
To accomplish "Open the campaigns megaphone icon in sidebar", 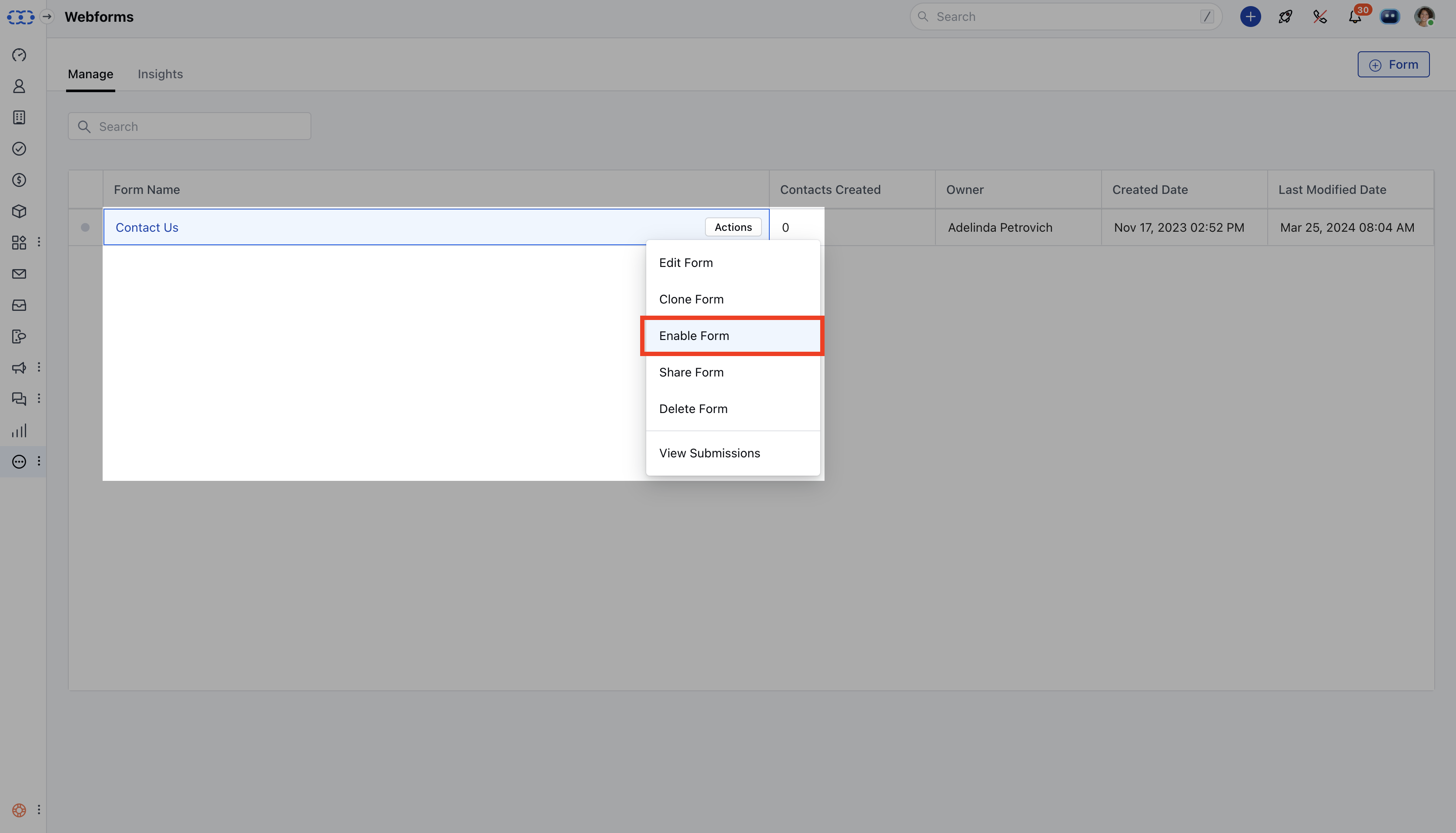I will pos(19,368).
